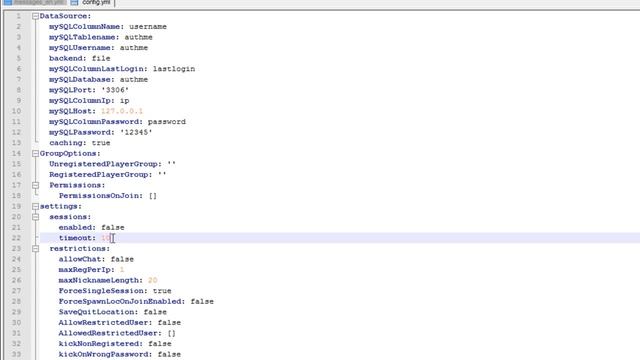
Task: Click the 'settings:' key
Action: (x=61, y=207)
